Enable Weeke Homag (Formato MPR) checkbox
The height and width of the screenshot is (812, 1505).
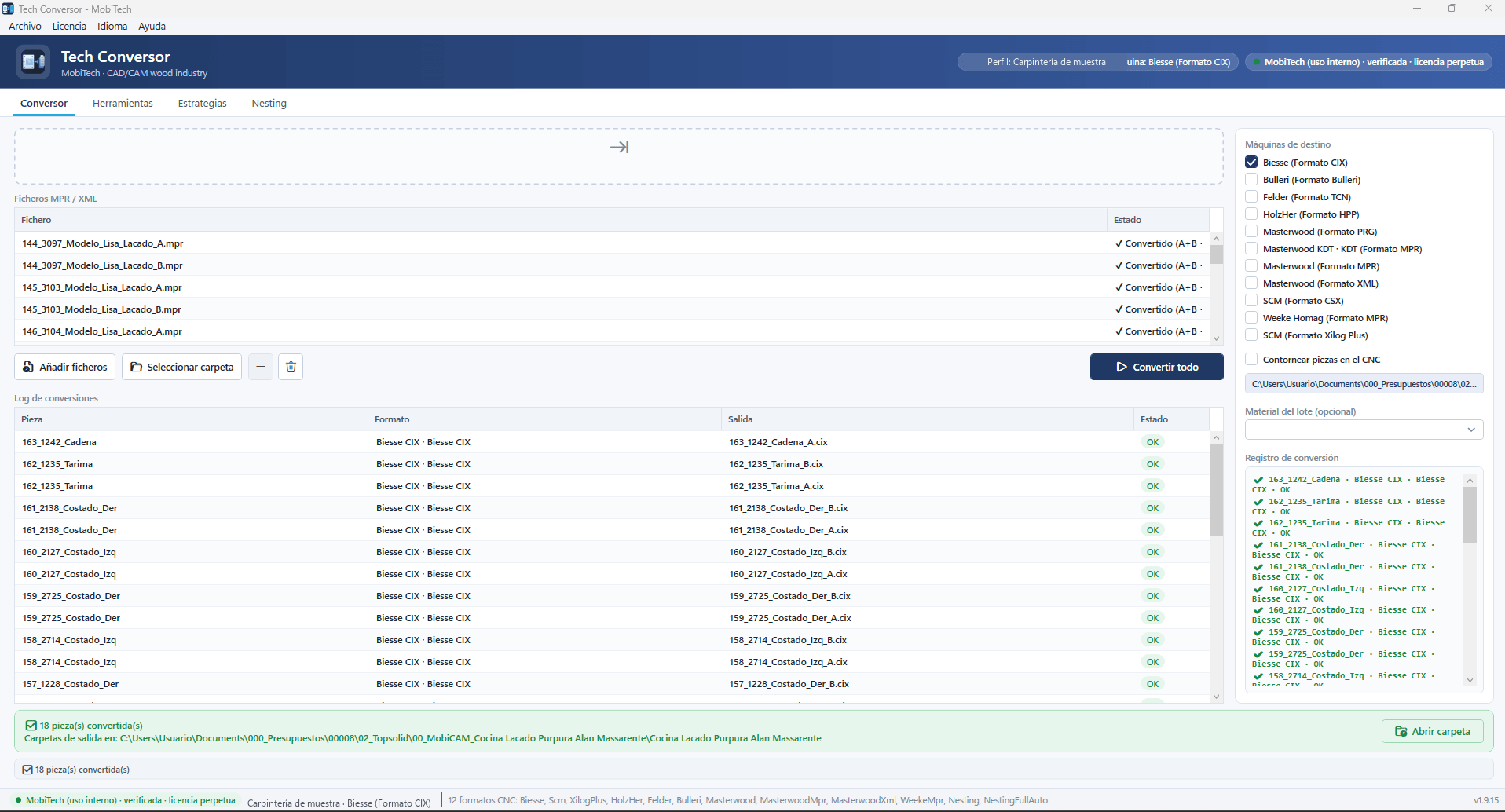point(1251,317)
